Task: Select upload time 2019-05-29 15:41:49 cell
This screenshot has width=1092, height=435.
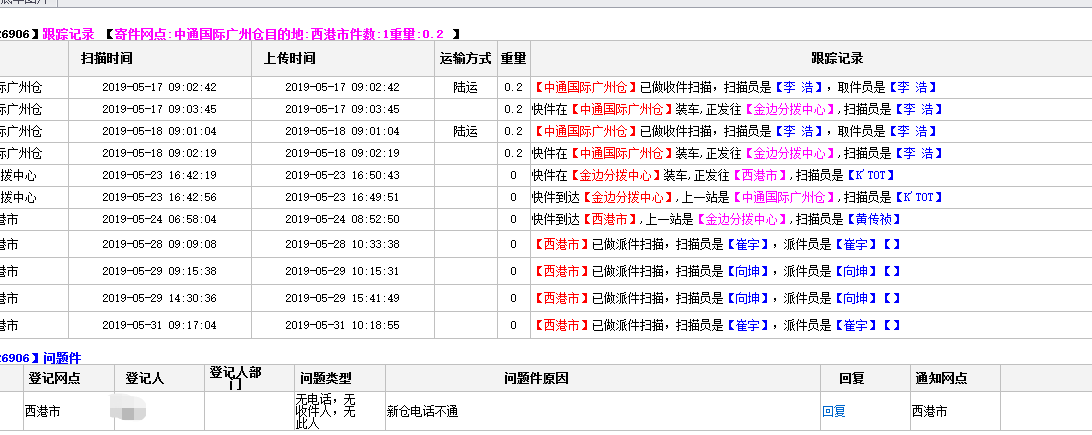Action: [343, 299]
